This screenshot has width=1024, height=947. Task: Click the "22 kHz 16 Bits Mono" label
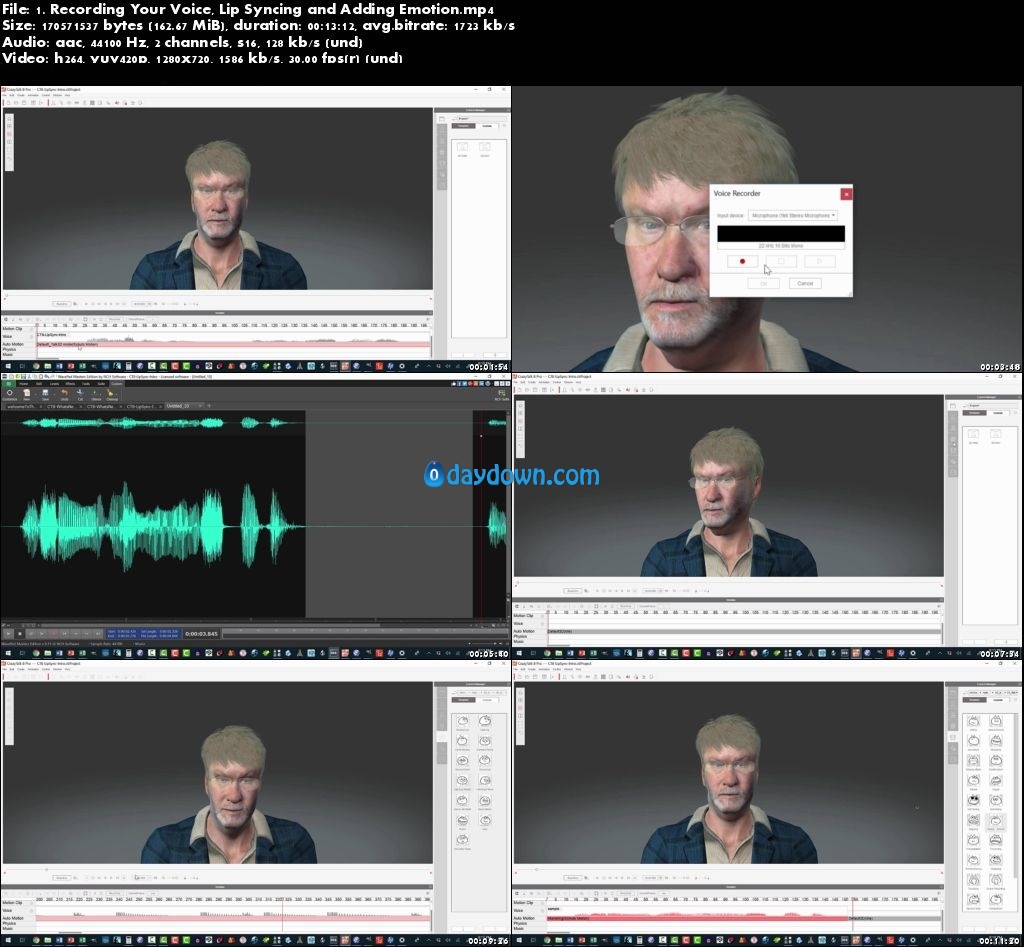point(781,246)
